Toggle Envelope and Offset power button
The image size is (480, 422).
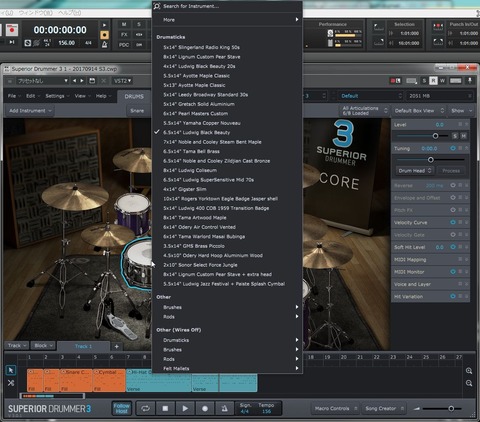tap(453, 198)
